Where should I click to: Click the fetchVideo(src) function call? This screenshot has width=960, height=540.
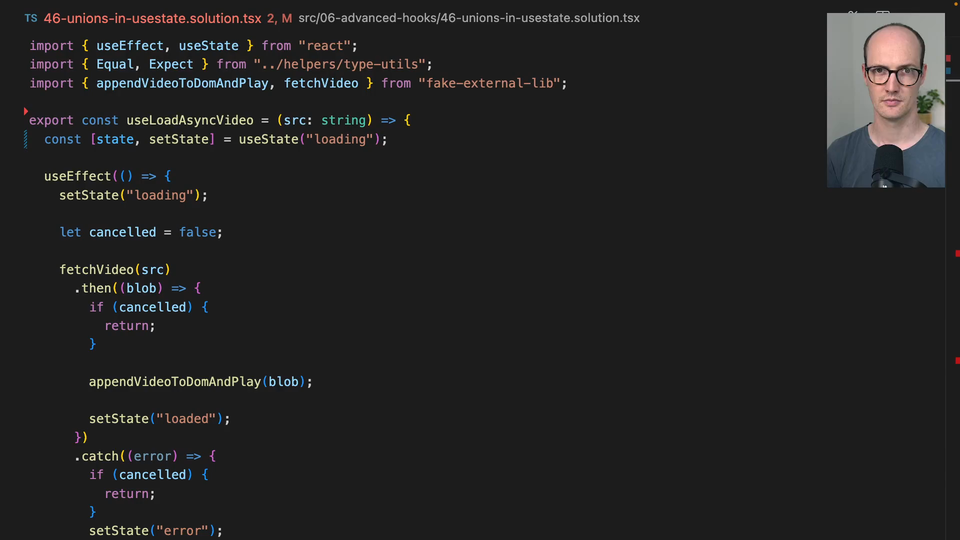tap(115, 269)
